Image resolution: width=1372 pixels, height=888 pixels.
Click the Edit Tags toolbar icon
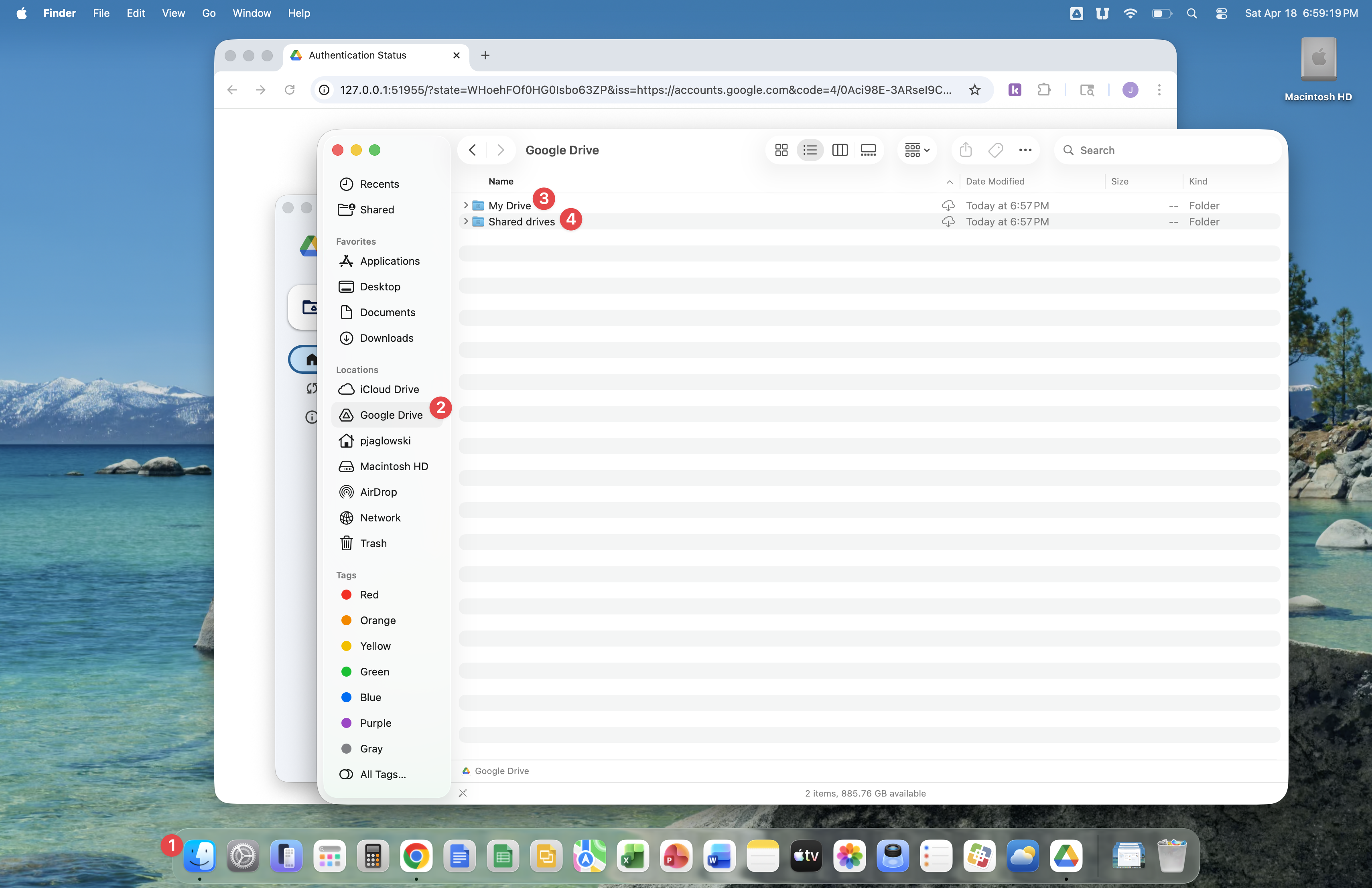pos(996,150)
